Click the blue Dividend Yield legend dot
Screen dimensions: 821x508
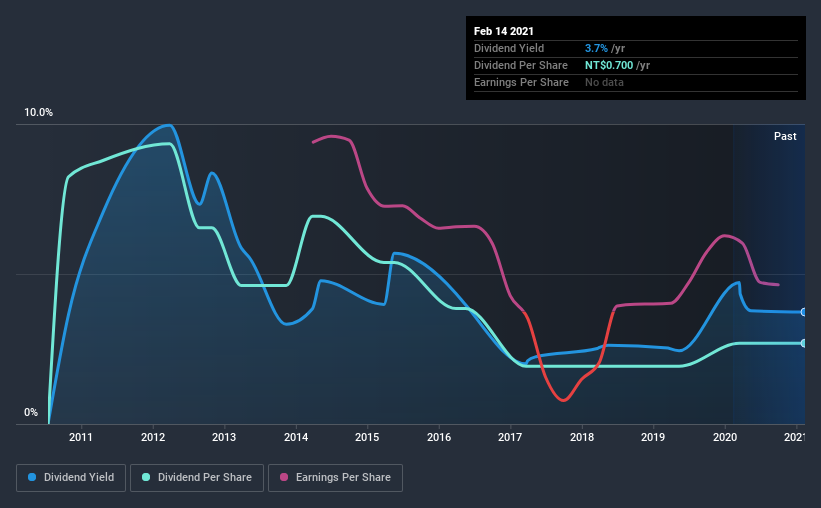click(32, 477)
